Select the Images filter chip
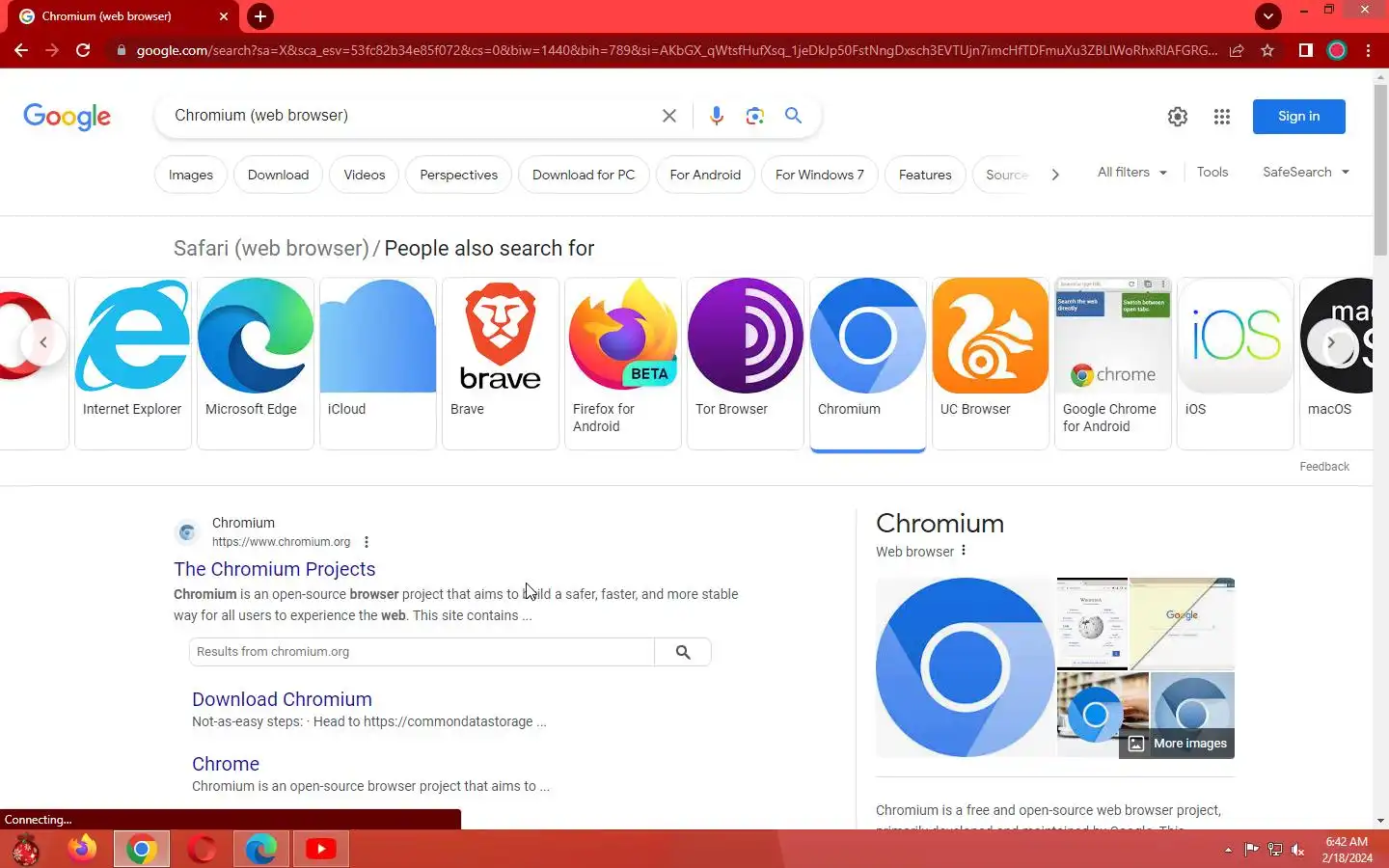 (x=191, y=175)
